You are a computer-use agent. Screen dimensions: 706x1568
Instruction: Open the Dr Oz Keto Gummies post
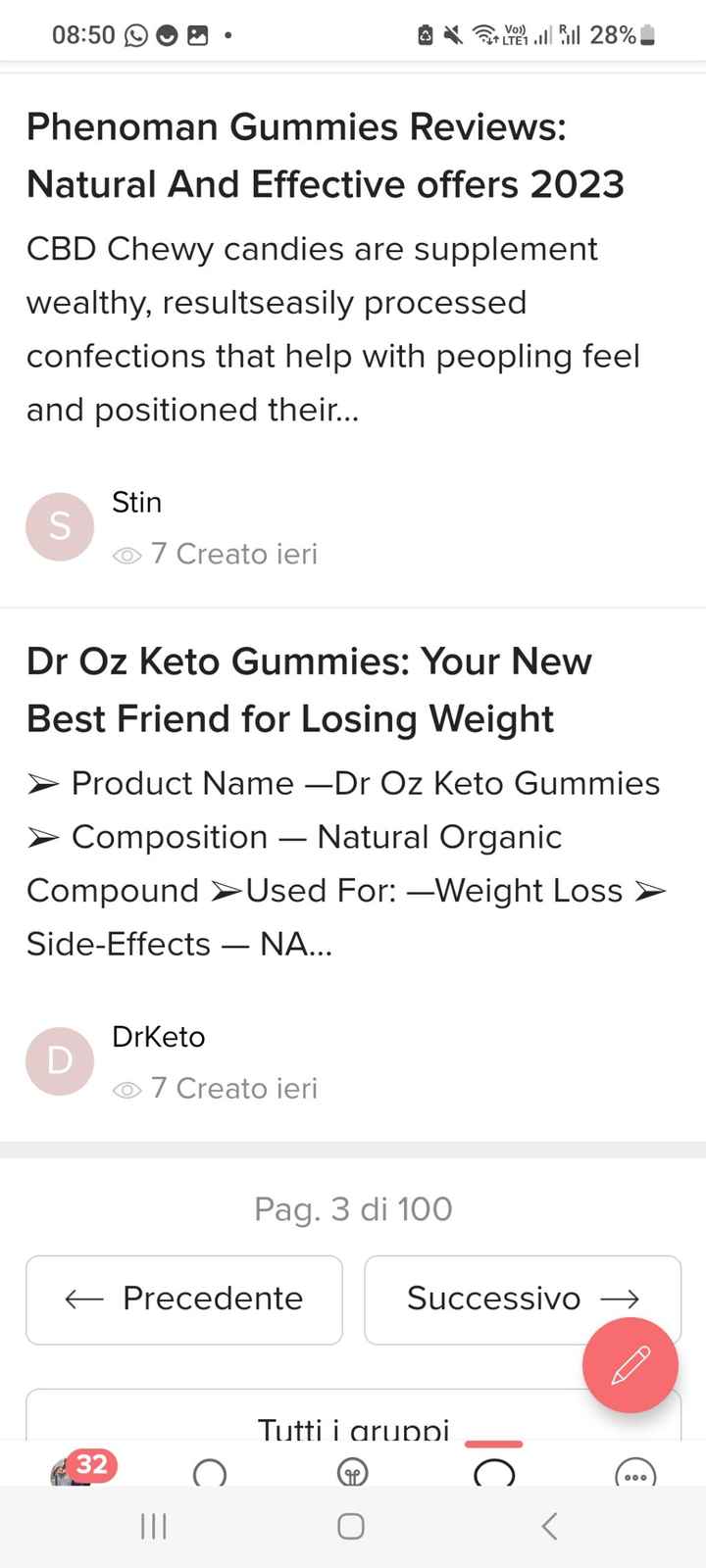309,690
